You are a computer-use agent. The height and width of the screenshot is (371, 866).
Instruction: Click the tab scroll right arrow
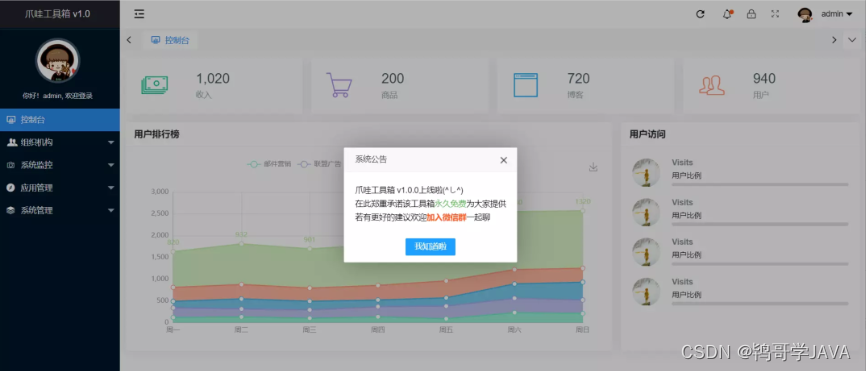point(834,40)
